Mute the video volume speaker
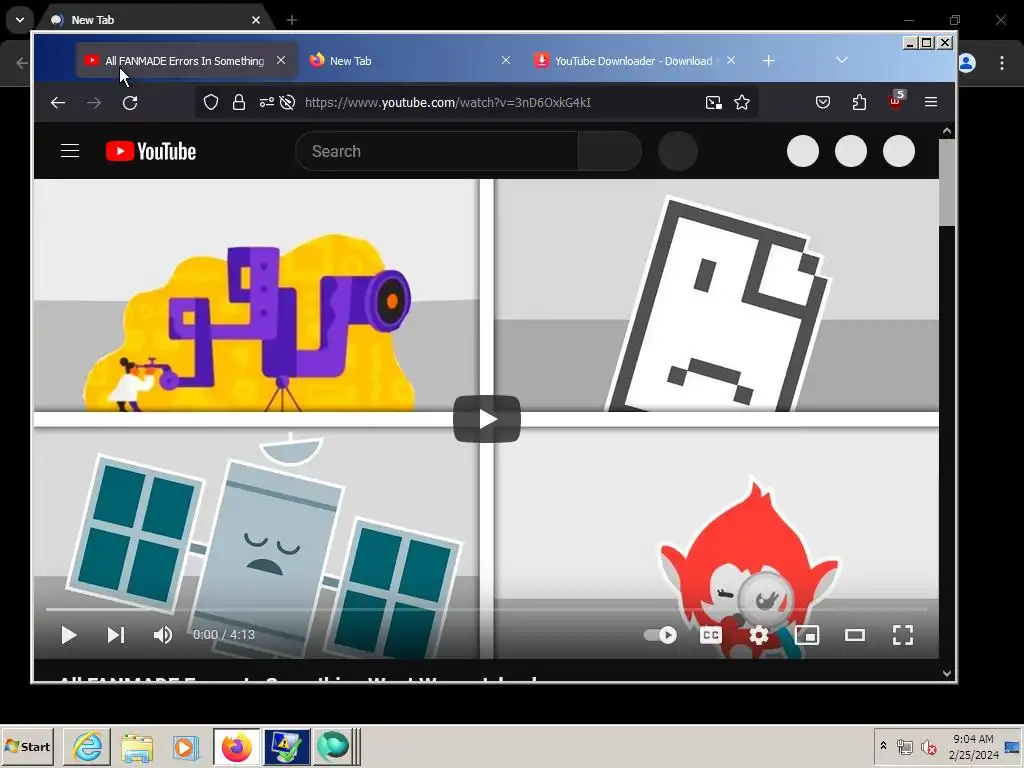 pyautogui.click(x=163, y=635)
